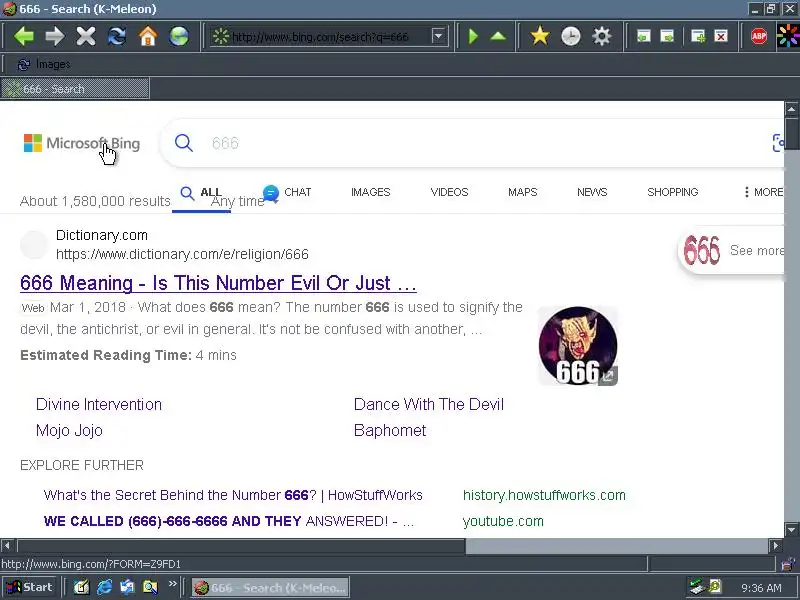Click vertical scrollbar up arrow
The height and width of the screenshot is (600, 800).
click(791, 109)
